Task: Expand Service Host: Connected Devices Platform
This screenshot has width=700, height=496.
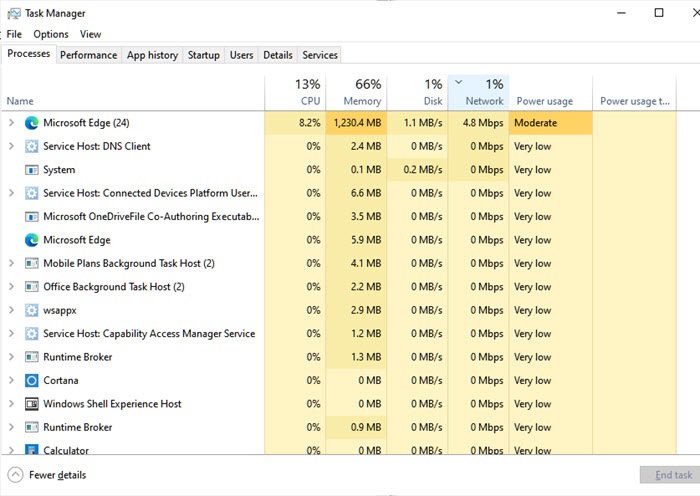Action: (12, 193)
